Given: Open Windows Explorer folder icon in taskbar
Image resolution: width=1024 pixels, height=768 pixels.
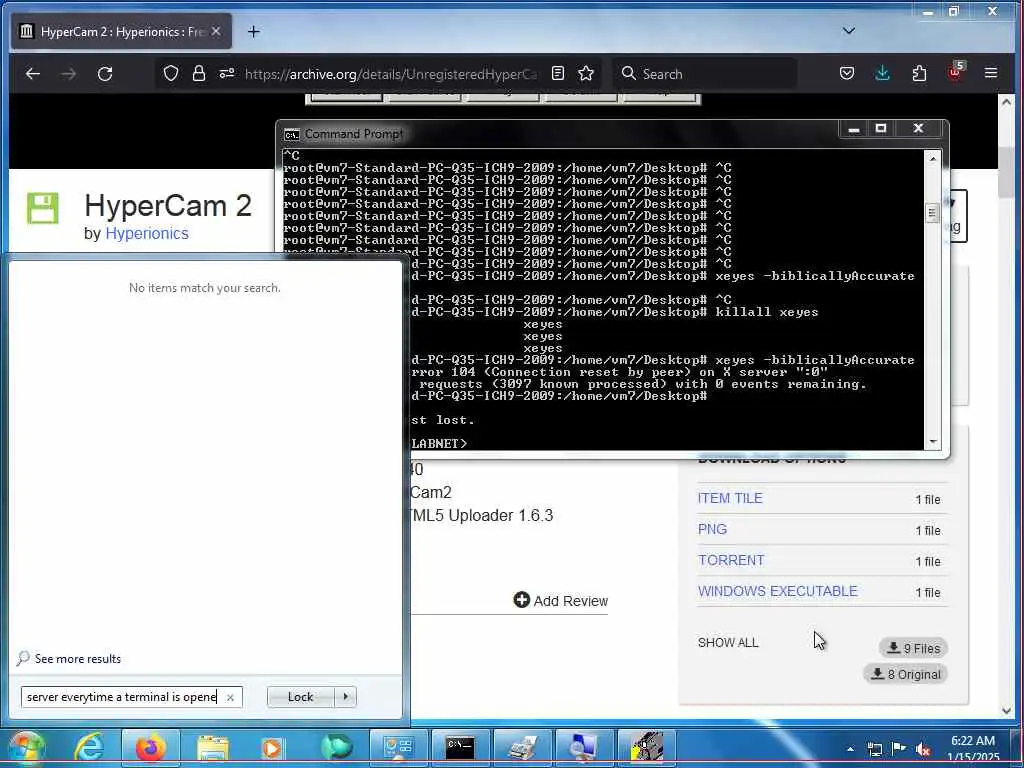Looking at the screenshot, I should pyautogui.click(x=213, y=747).
